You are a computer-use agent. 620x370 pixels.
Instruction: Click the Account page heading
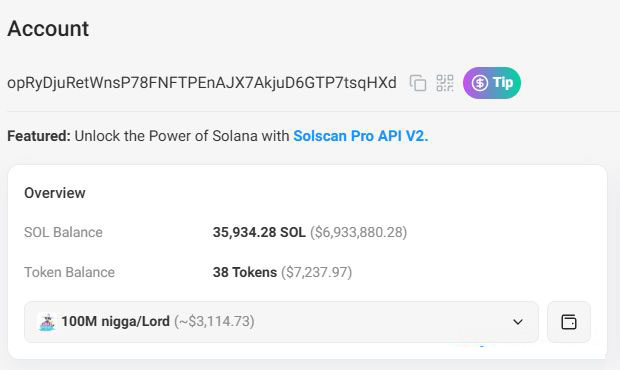coord(48,29)
